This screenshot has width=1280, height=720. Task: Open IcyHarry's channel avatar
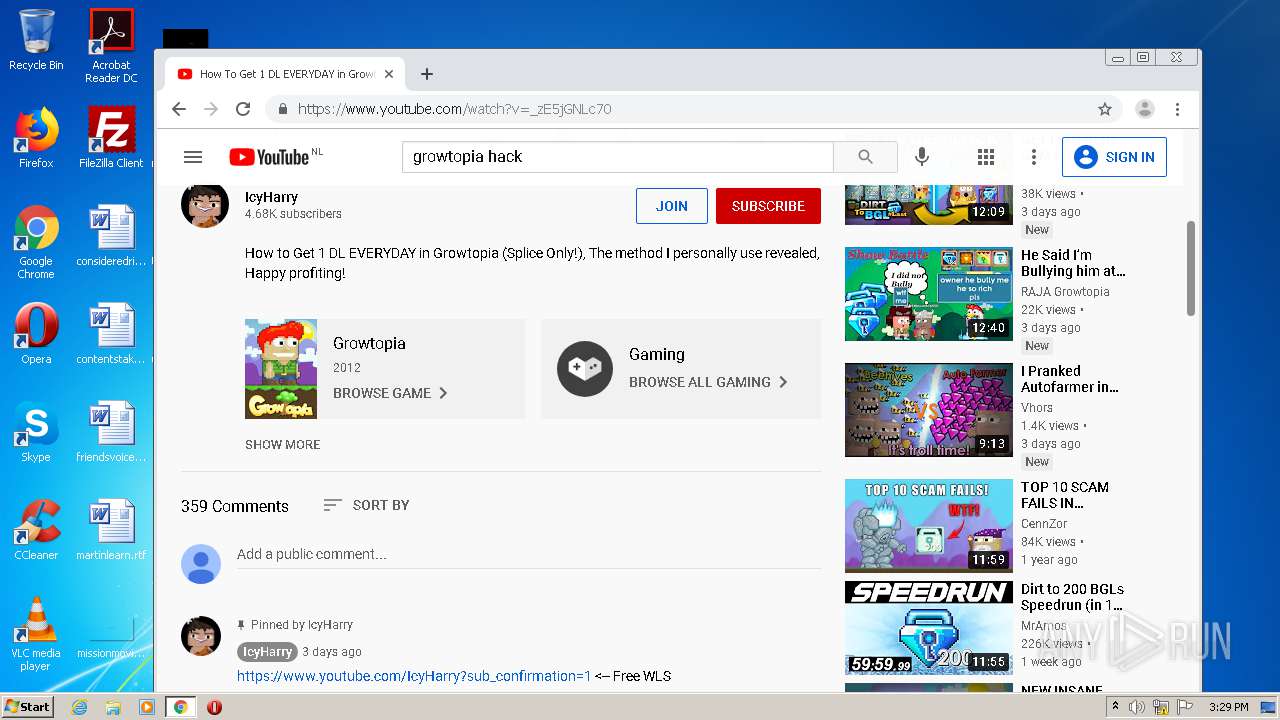click(x=204, y=205)
